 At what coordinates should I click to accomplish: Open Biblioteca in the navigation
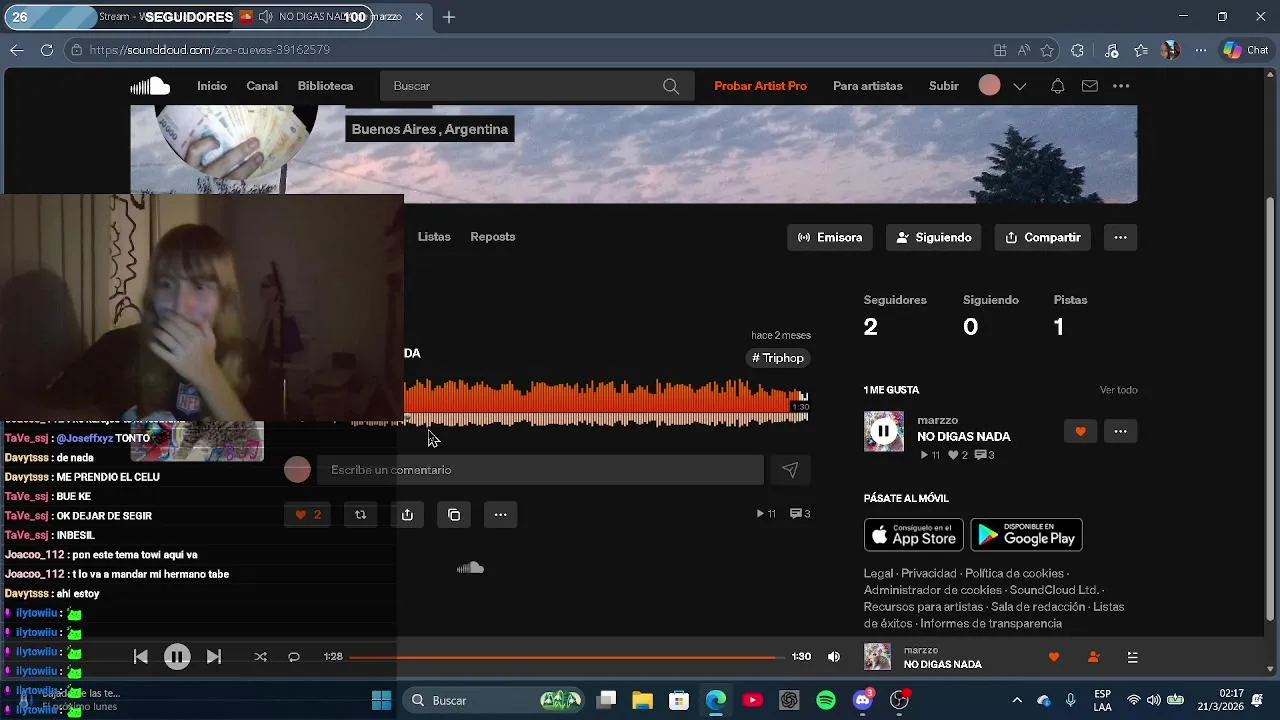pos(325,86)
